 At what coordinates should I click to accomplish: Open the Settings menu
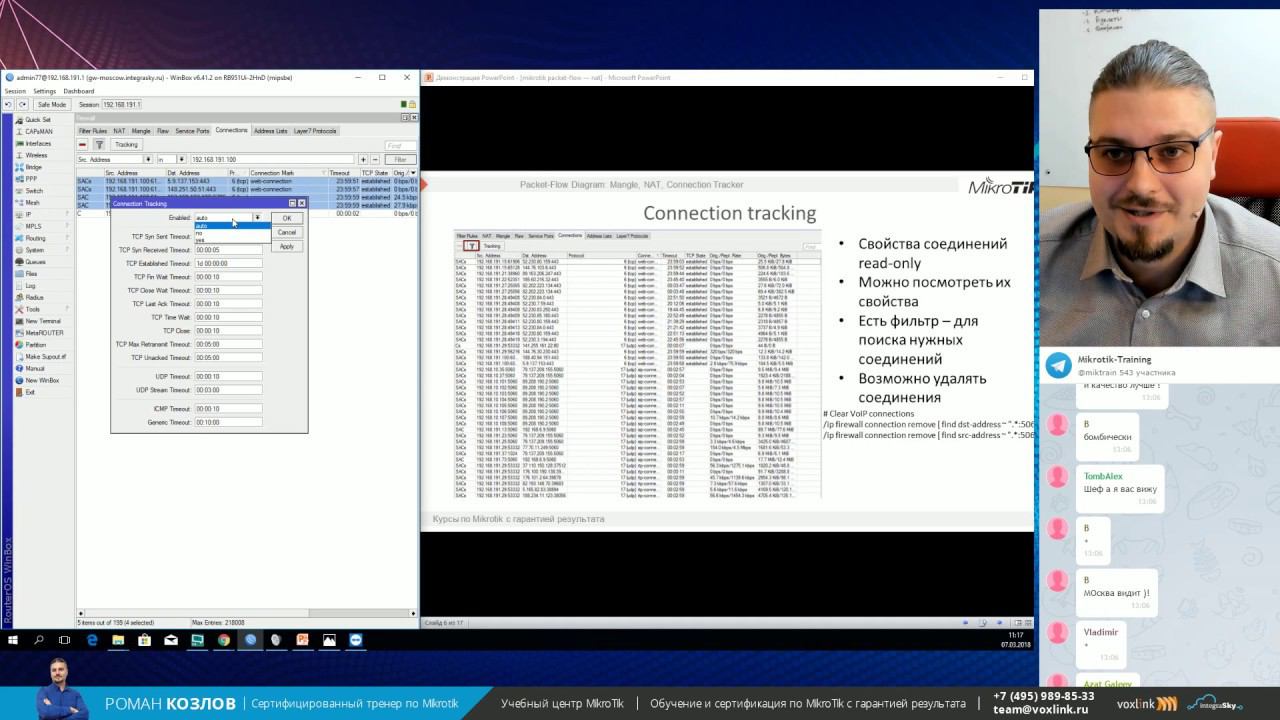[x=44, y=91]
